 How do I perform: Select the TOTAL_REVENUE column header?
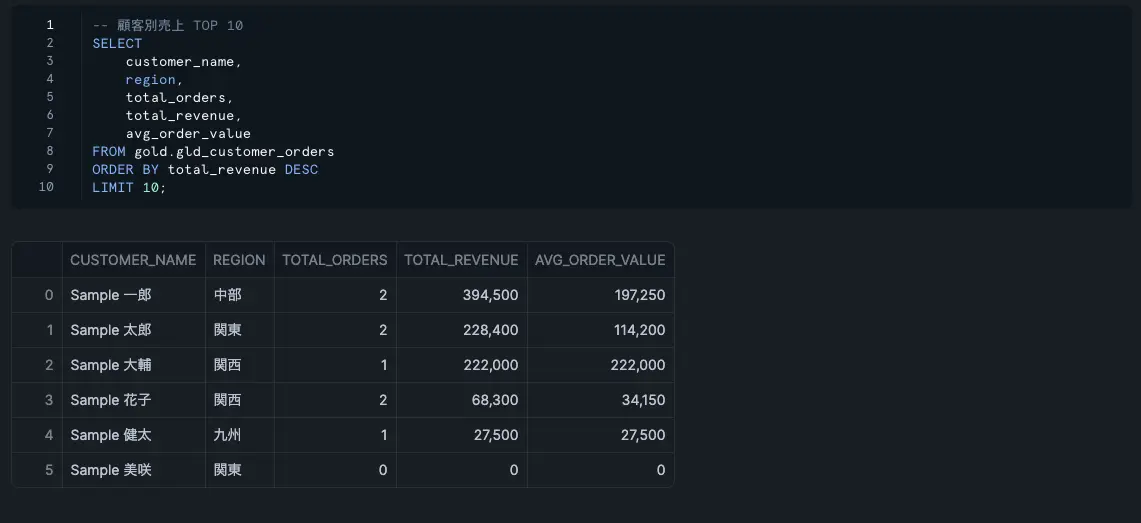(x=461, y=260)
